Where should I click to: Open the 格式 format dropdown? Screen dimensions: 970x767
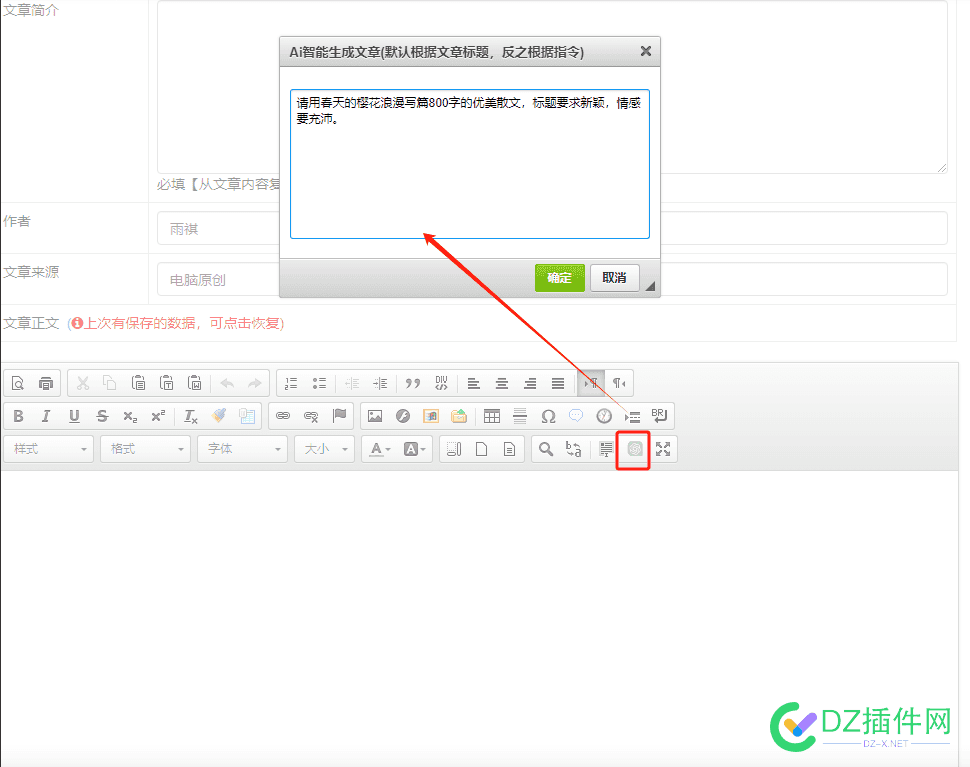pos(145,449)
